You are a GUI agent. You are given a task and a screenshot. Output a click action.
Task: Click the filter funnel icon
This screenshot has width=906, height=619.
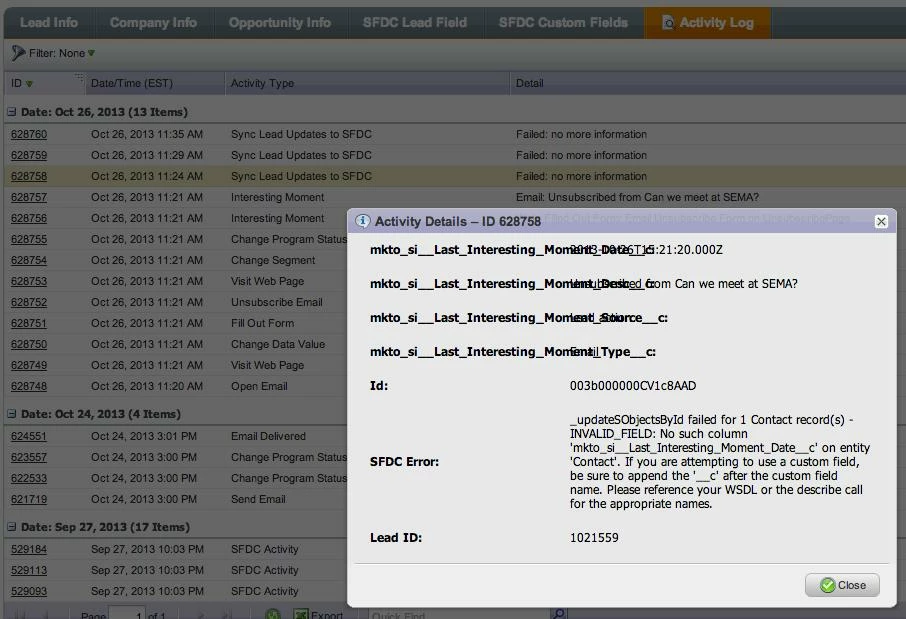coord(18,53)
